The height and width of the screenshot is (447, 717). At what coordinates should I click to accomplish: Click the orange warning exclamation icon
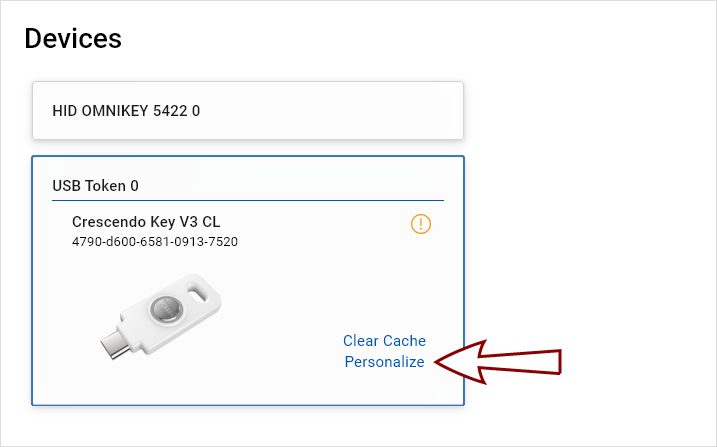421,224
